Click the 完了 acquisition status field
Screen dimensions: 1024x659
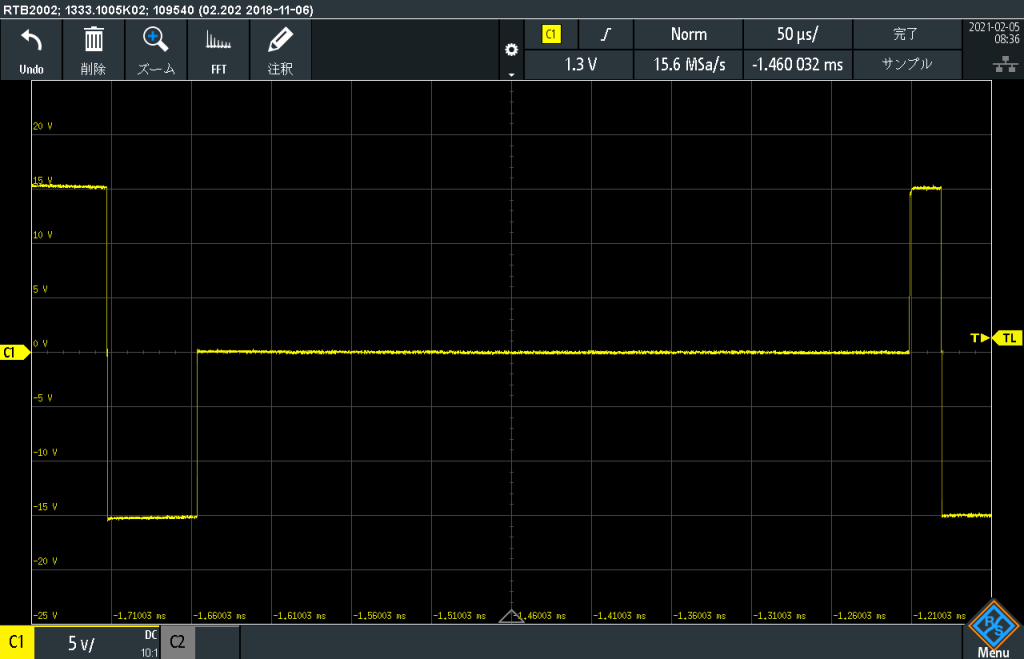click(906, 35)
